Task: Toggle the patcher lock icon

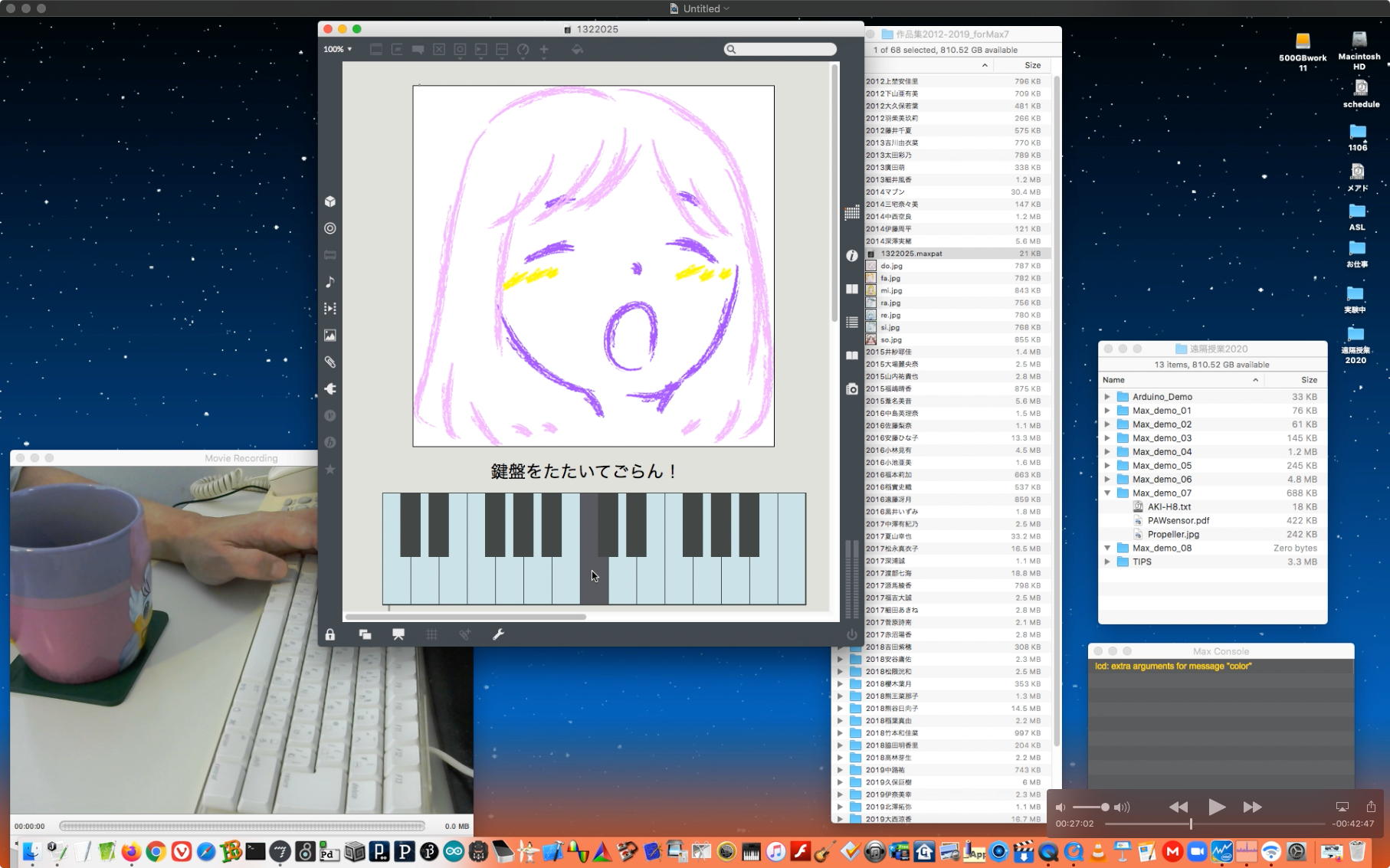Action: (x=329, y=634)
